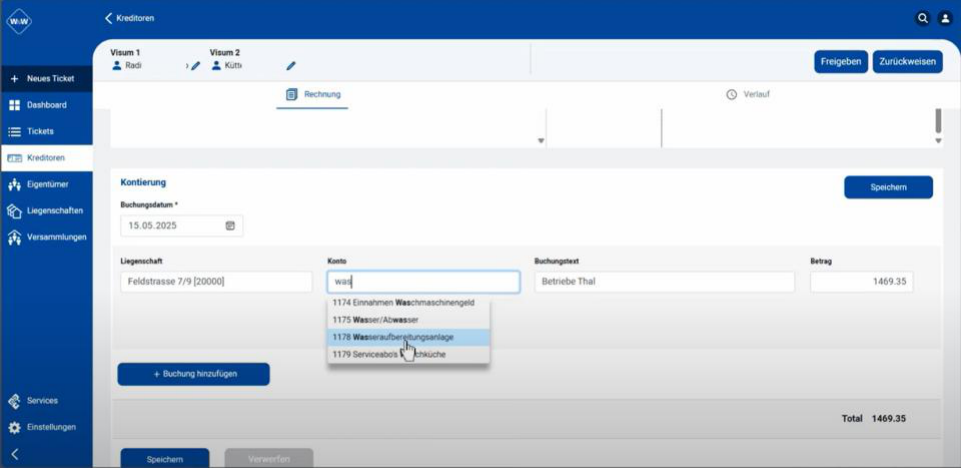Open Einstellungen in the sidebar
Image resolution: width=961 pixels, height=468 pixels.
47,428
